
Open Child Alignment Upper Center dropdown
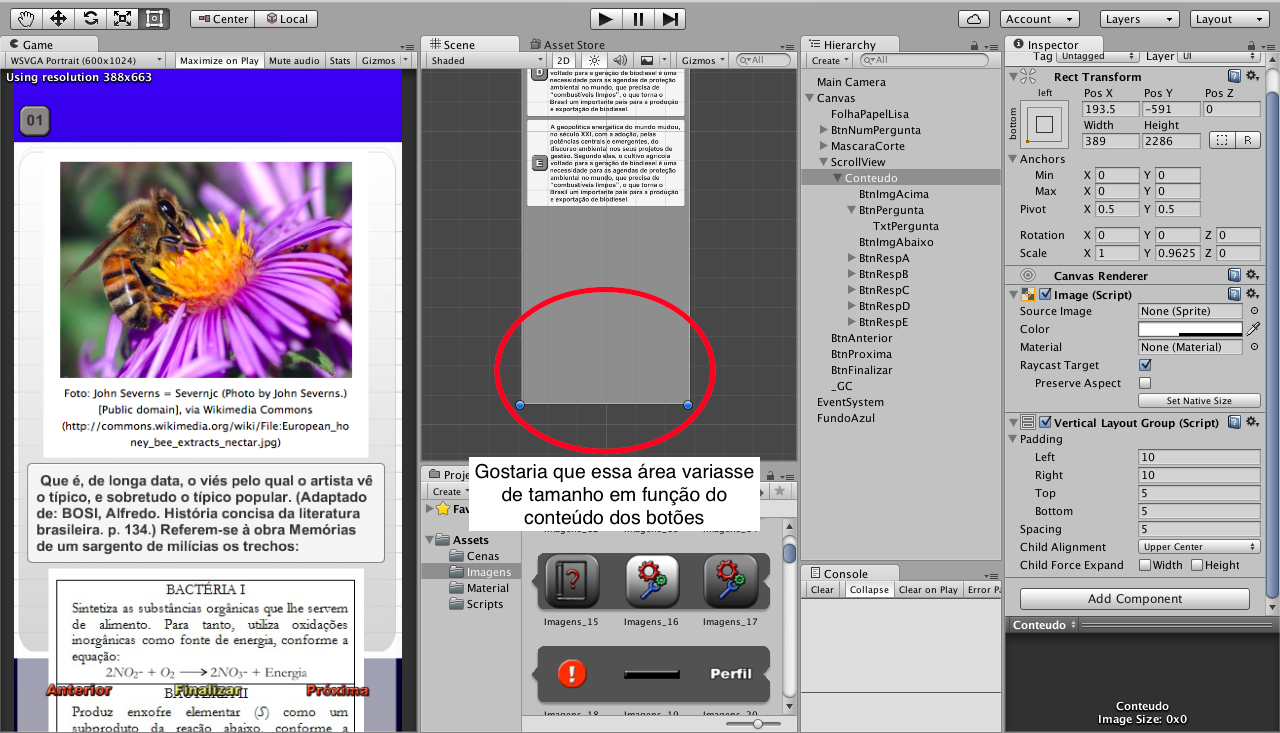pos(1199,547)
